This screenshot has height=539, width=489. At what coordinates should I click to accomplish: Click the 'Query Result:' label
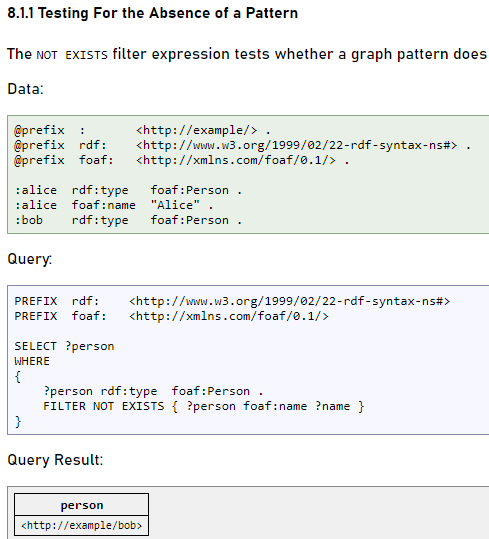click(55, 460)
